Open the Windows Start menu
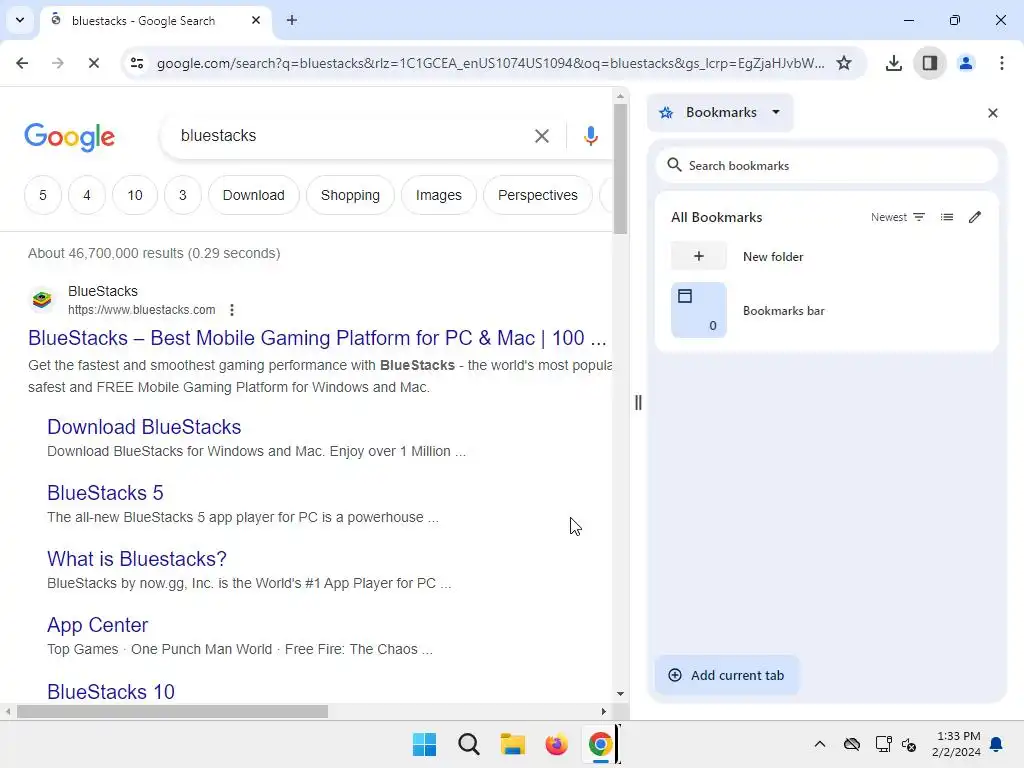 [424, 744]
